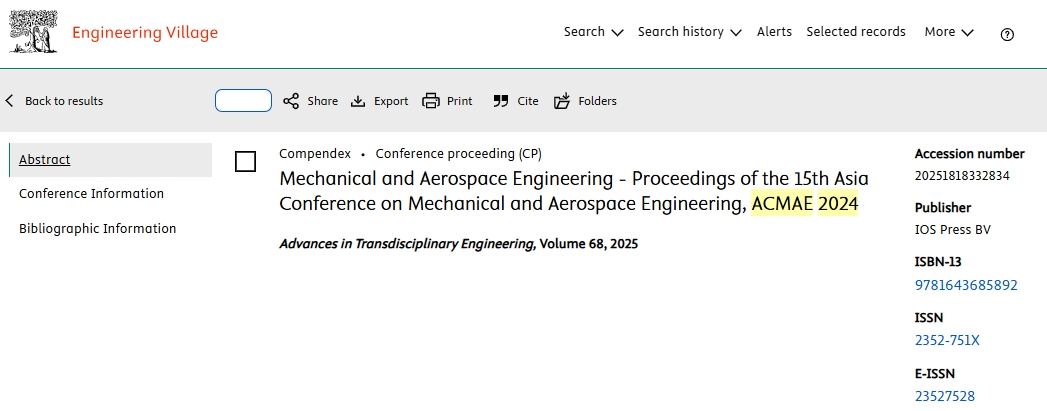Open Selected records in top navigation
Screen dimensions: 1047x411
(x=856, y=32)
